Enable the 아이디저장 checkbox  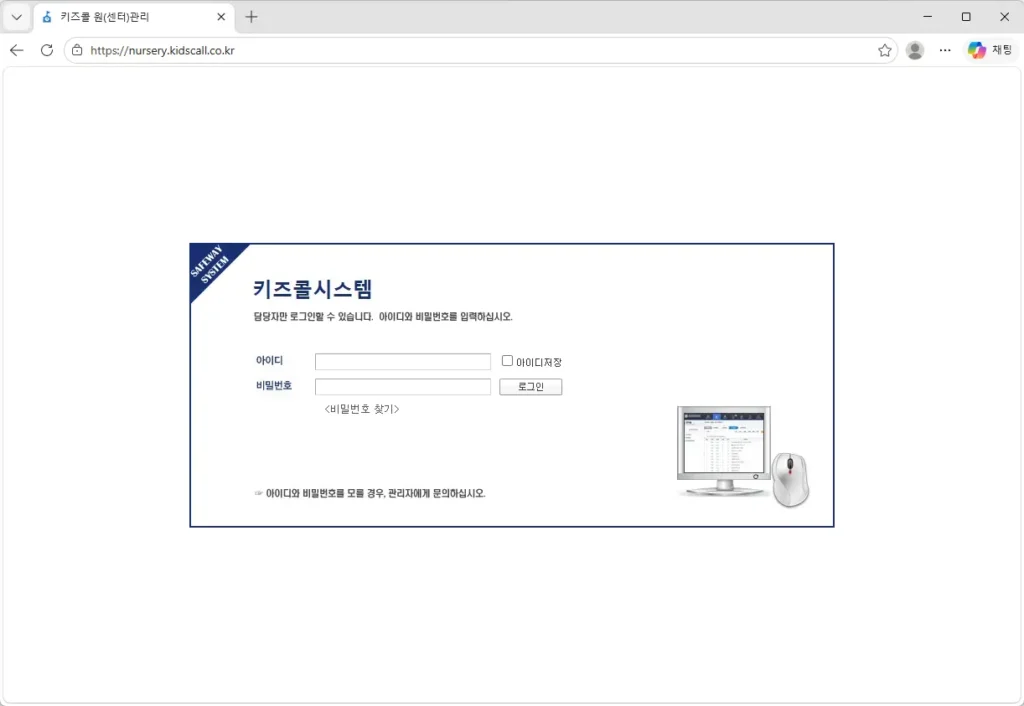(x=507, y=360)
